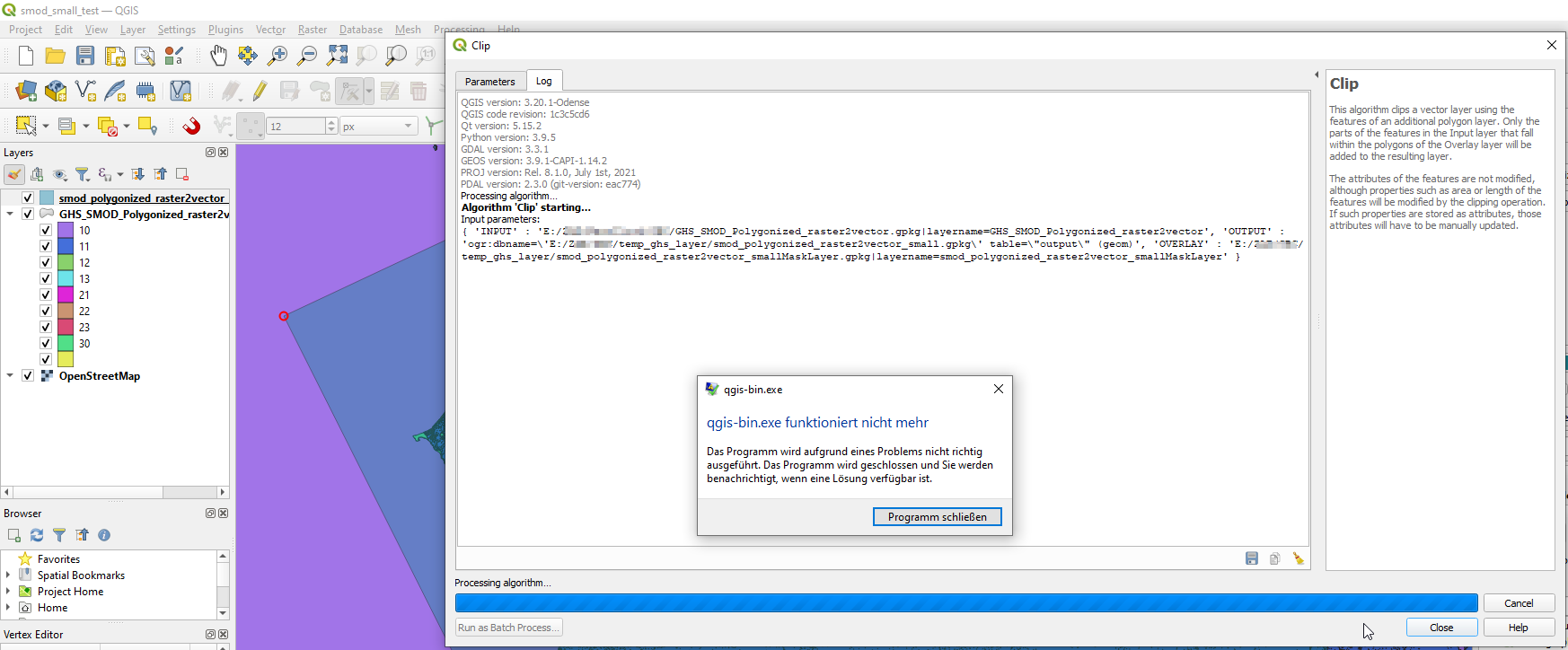Collapse the GHS_SMOD_Polygonized layer tree
The image size is (1568, 650).
coord(10,214)
